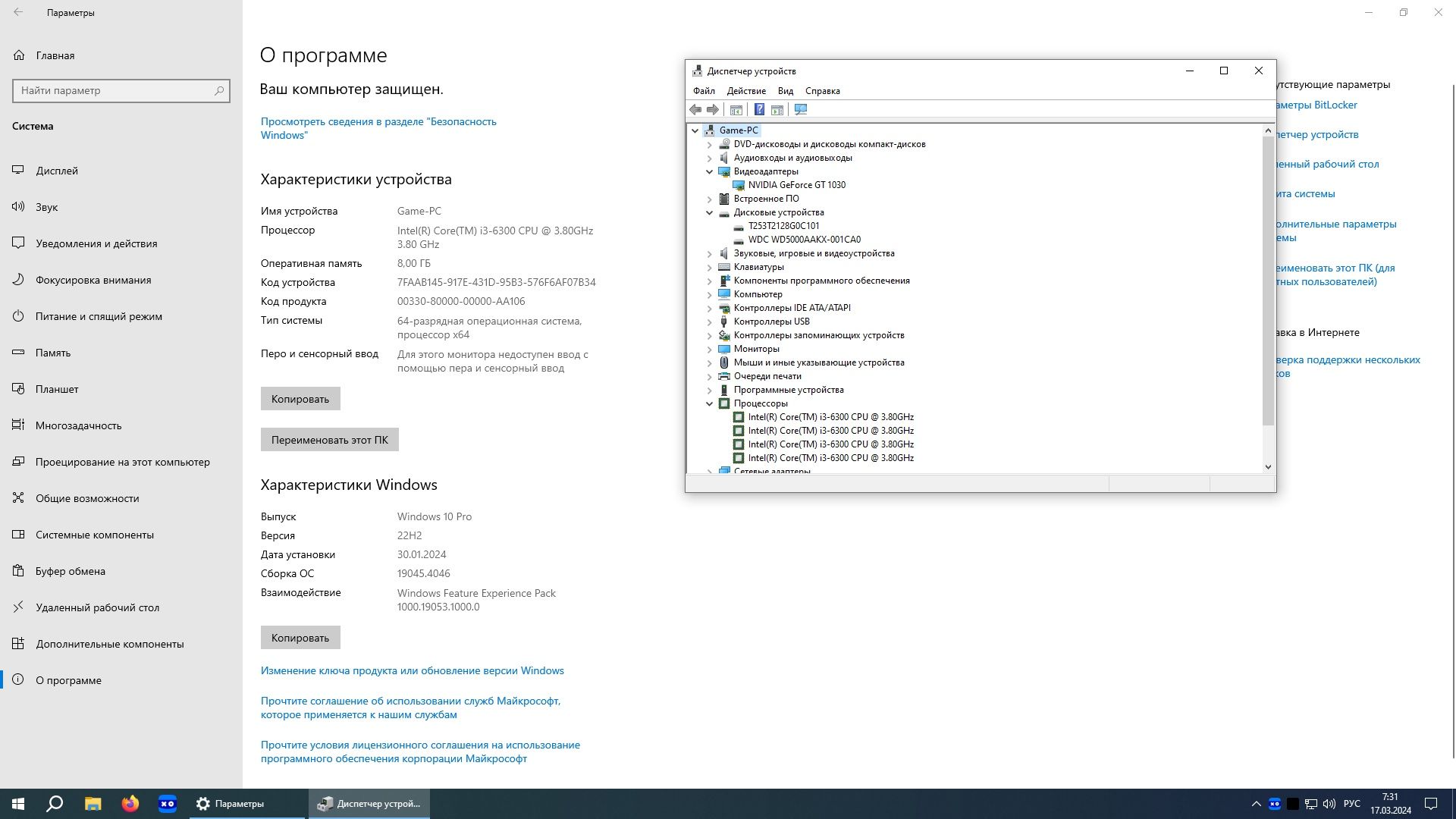Click the search magnifier in Найти параметр field
The height and width of the screenshot is (819, 1456).
click(219, 90)
